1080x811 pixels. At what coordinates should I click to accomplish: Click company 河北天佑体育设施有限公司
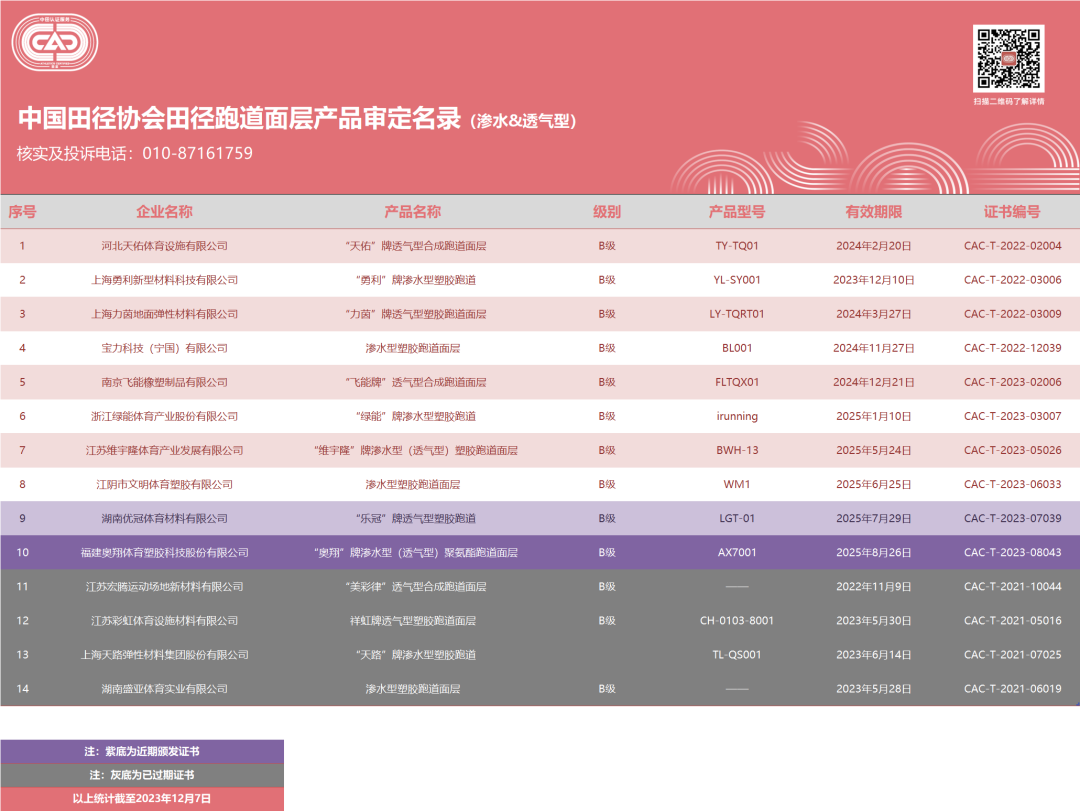(x=164, y=246)
